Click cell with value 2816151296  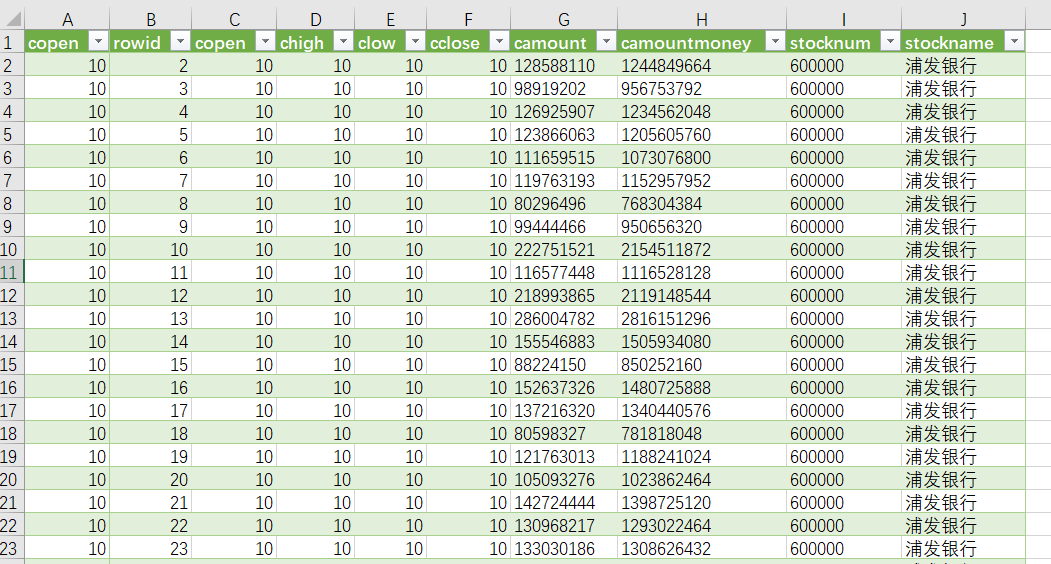[702, 319]
